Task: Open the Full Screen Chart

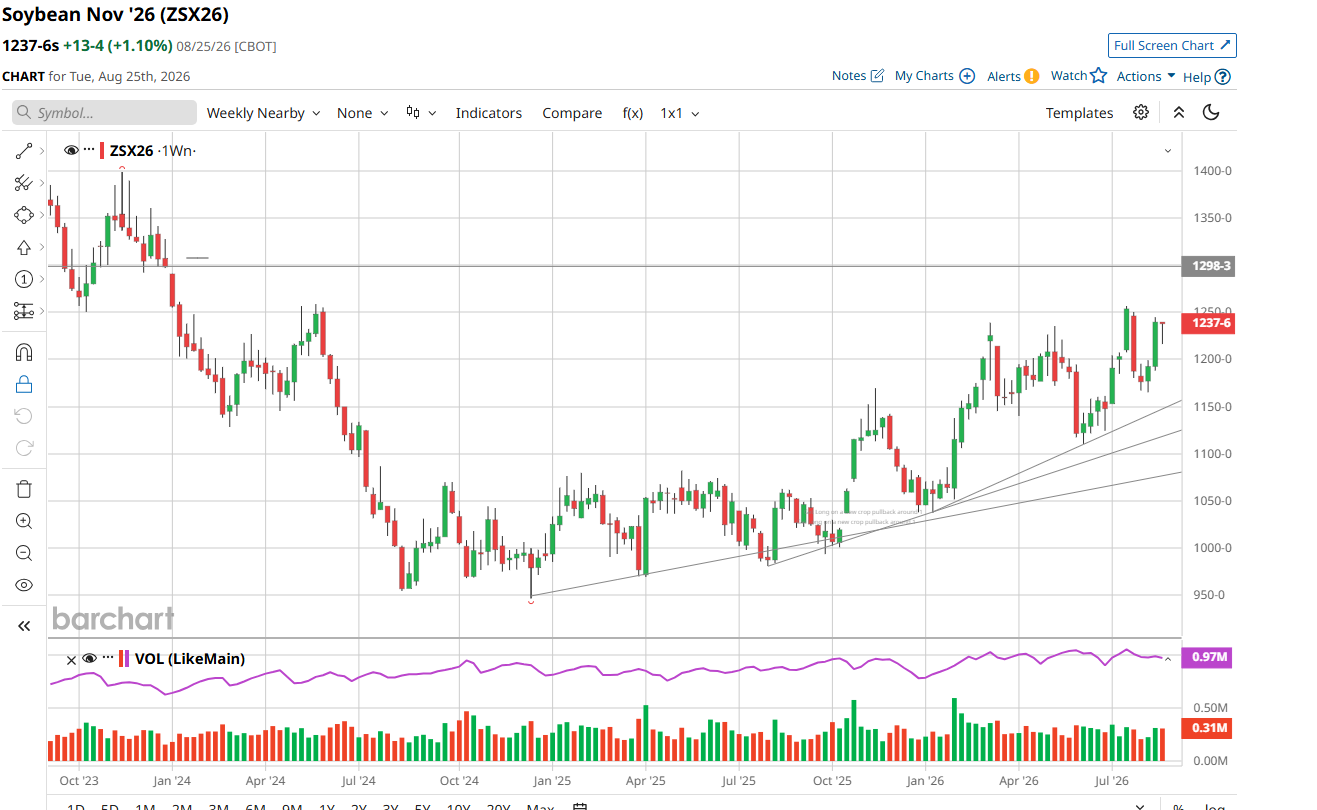Action: [x=1172, y=45]
